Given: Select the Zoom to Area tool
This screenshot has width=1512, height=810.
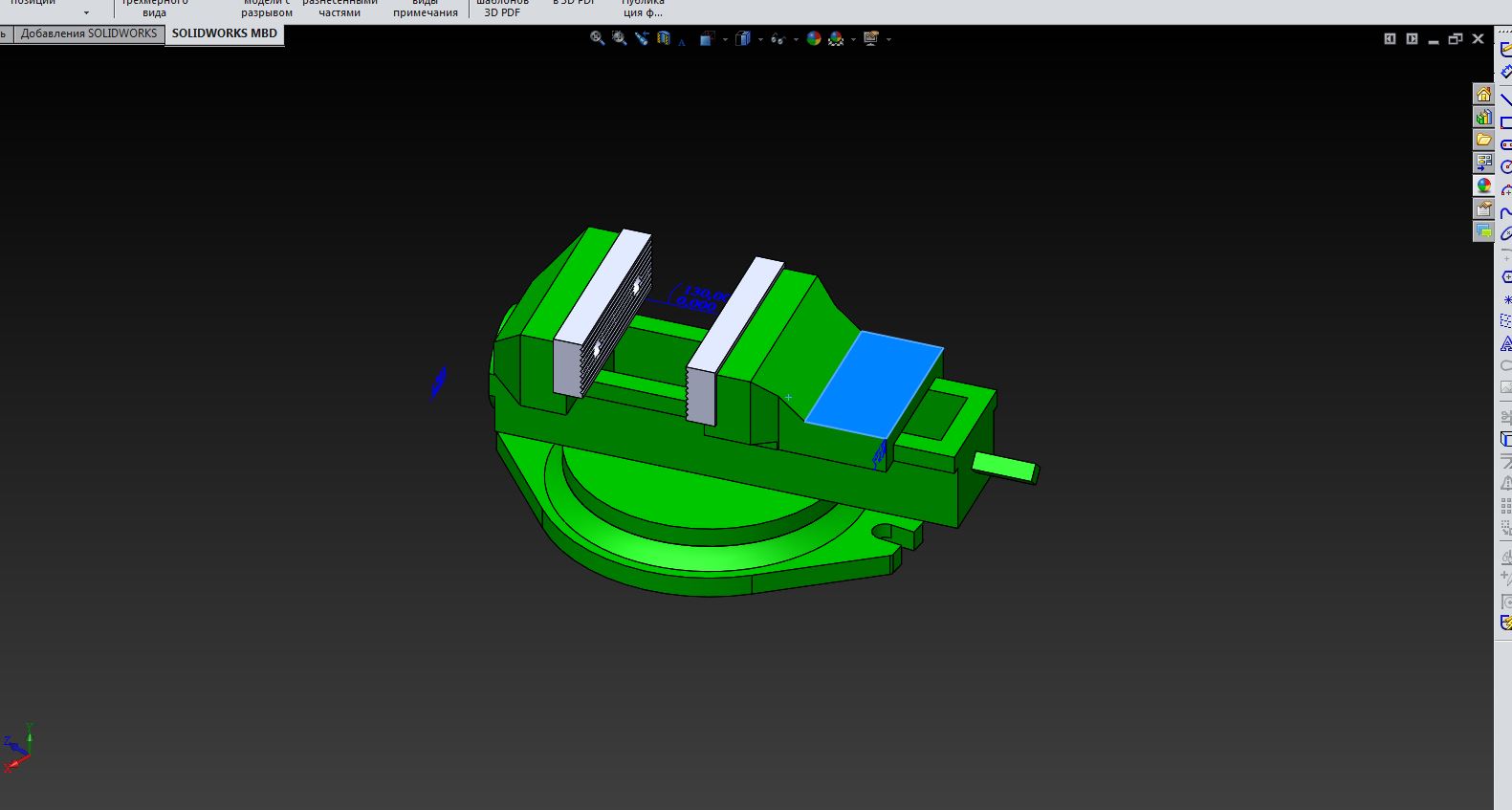Looking at the screenshot, I should [x=619, y=38].
